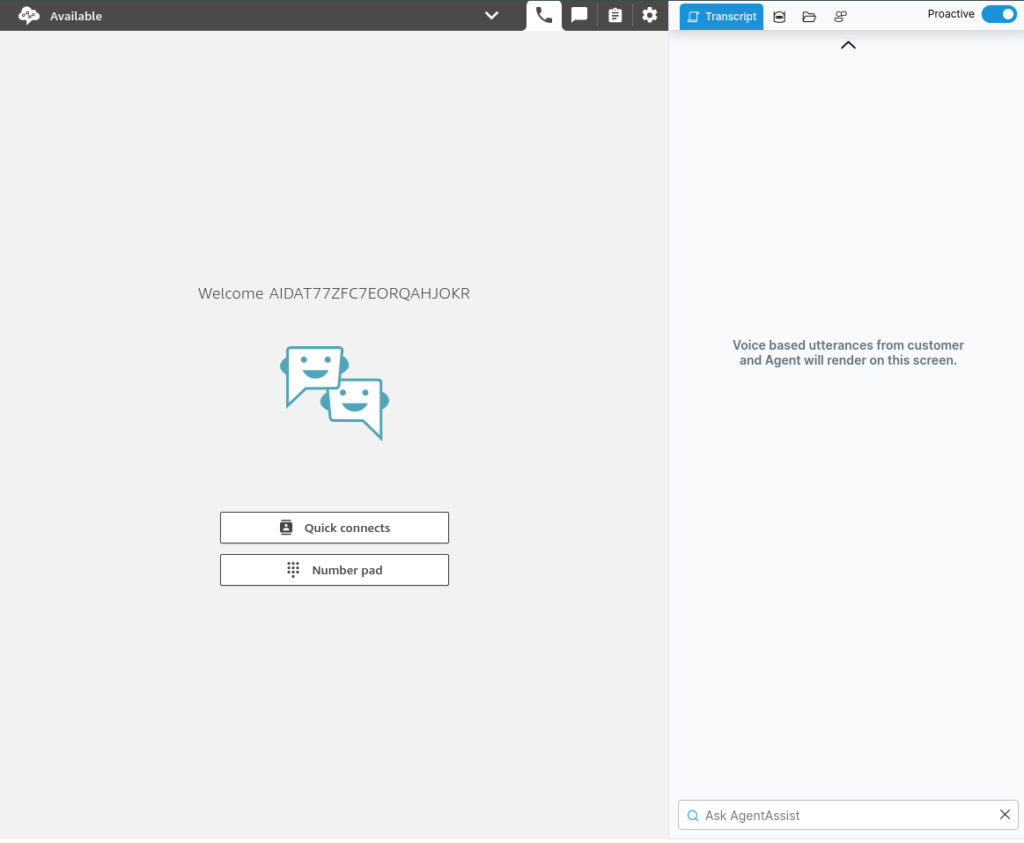Screen dimensions: 1024x843
Task: Click the Available status menu item
Action: point(76,15)
